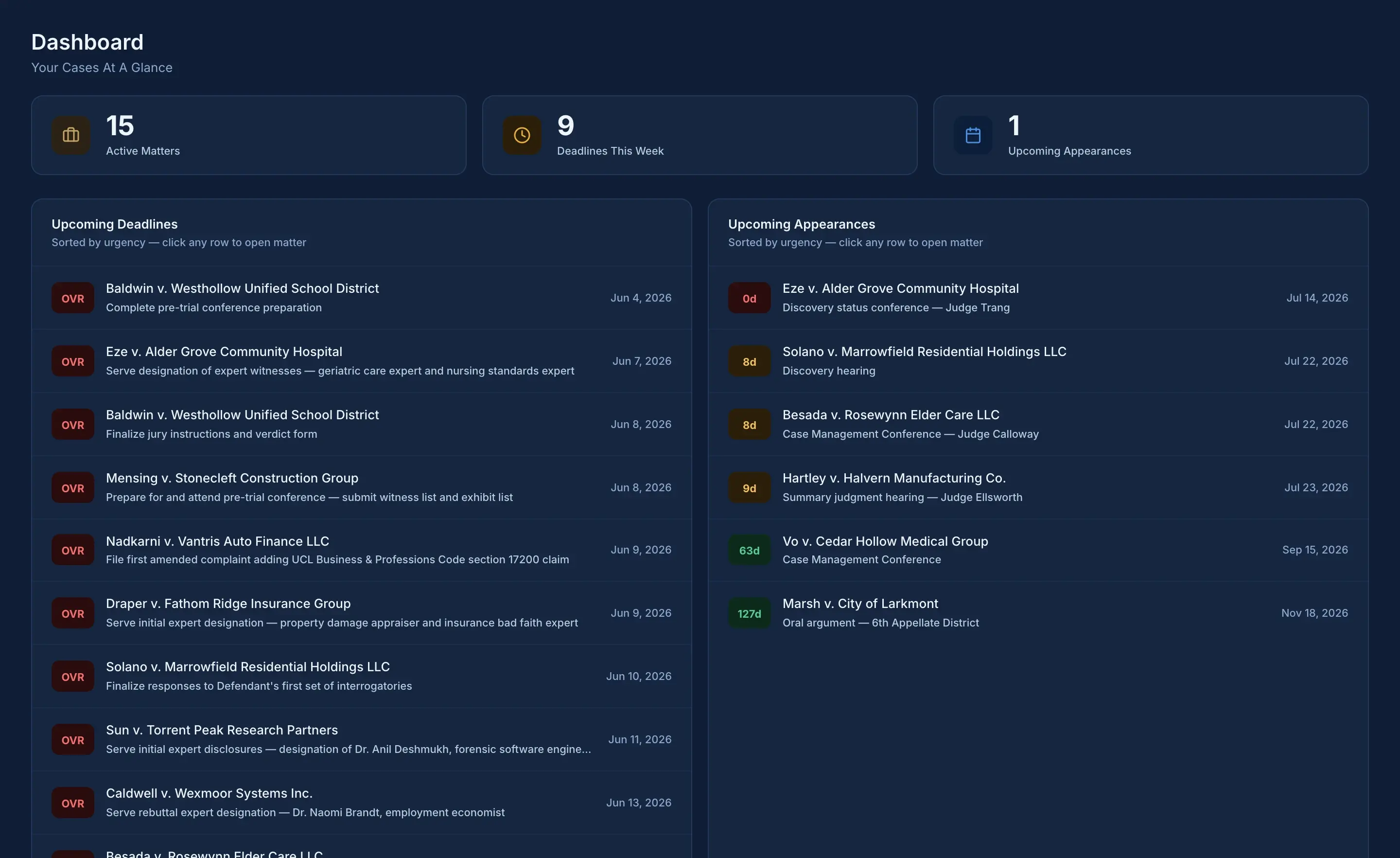Open Vo v. Cedar Hollow Medical Group appearance
The image size is (1400, 858).
(x=1038, y=550)
